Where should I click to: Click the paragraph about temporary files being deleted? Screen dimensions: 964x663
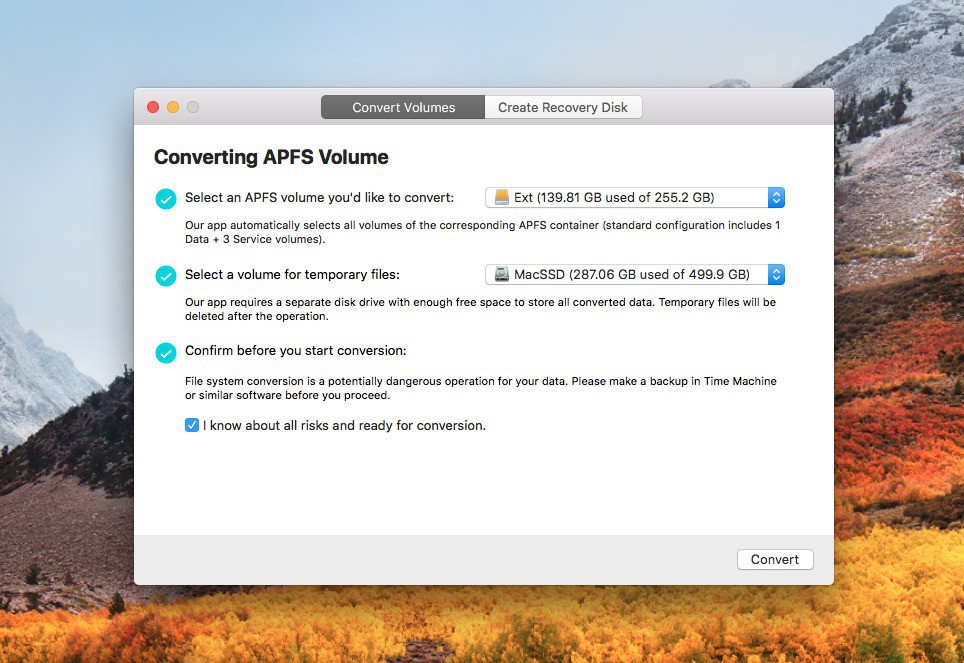pos(480,309)
